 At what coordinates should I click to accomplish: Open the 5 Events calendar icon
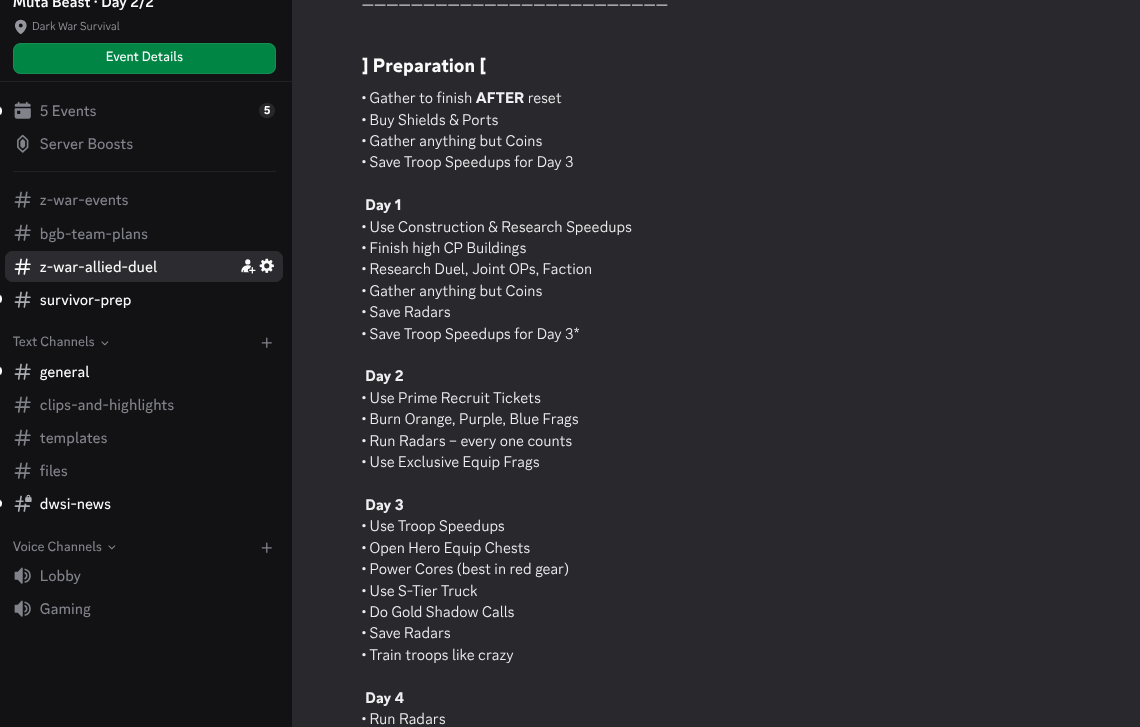tap(23, 111)
